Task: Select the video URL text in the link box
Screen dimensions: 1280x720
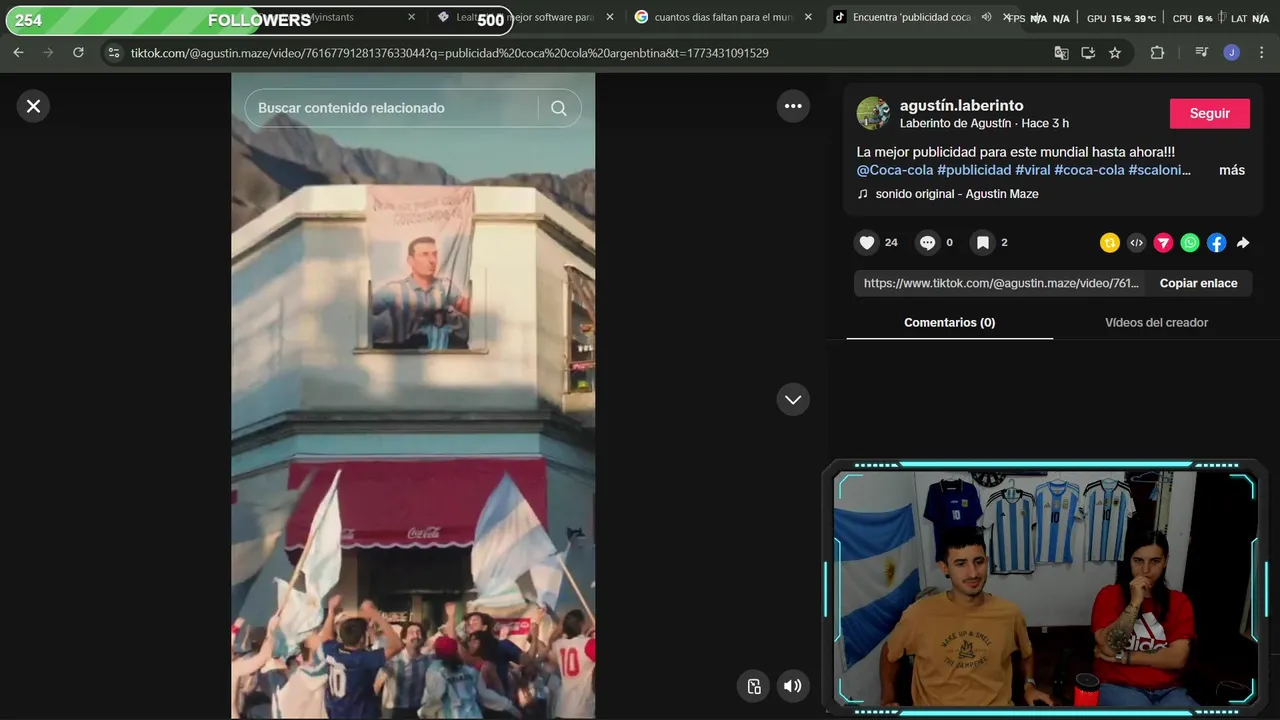Action: click(x=1001, y=283)
